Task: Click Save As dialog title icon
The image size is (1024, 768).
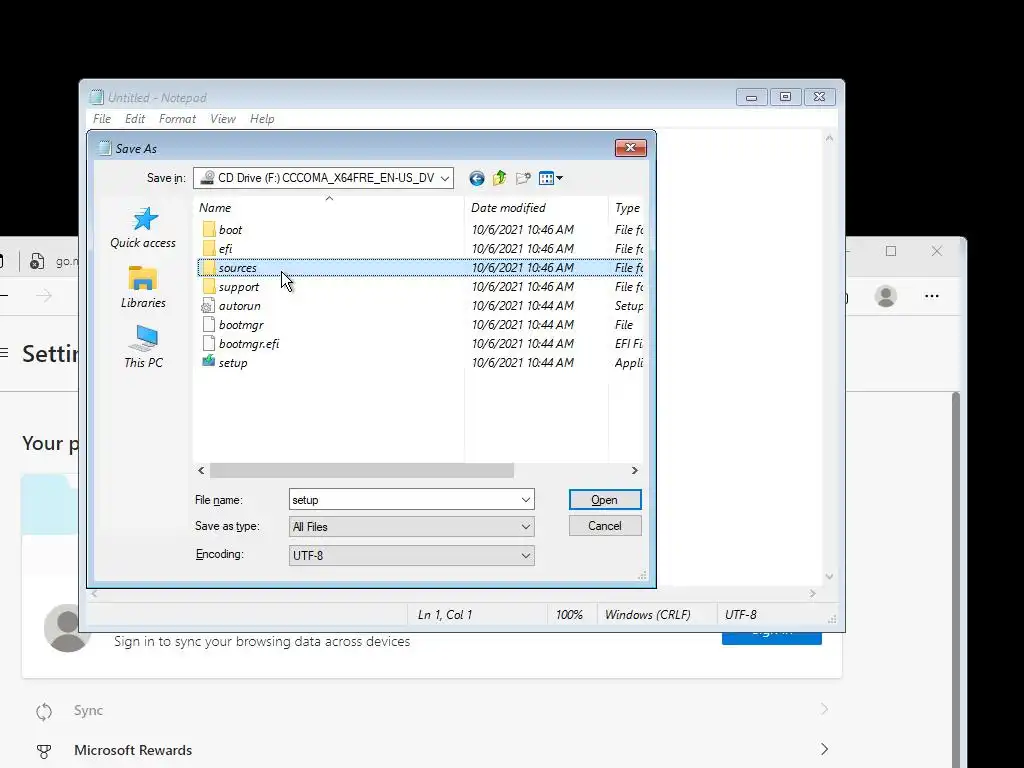Action: coord(104,148)
